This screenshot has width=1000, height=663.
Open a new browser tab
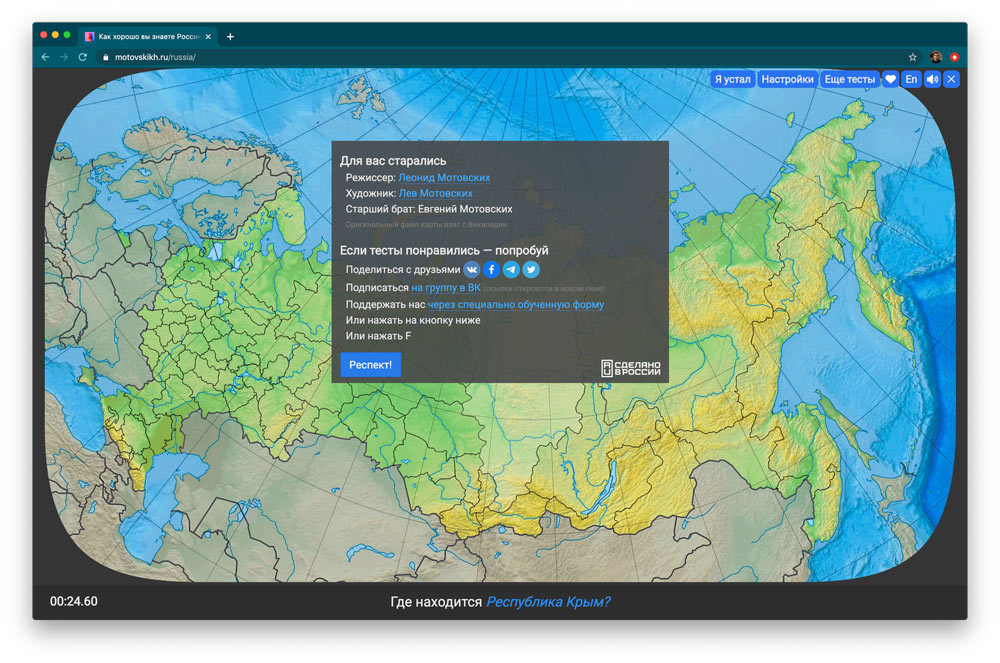pyautogui.click(x=230, y=36)
